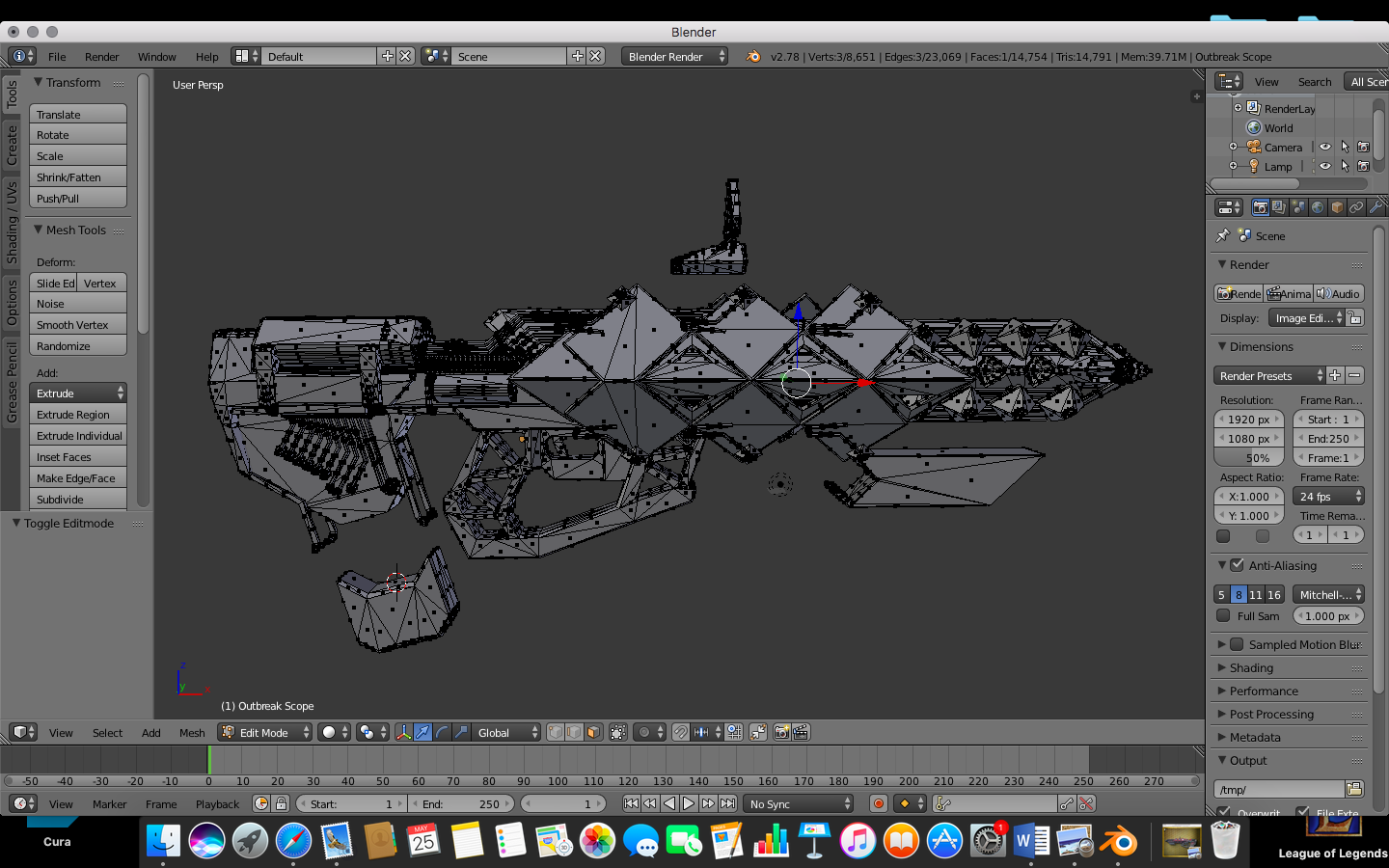
Task: Open the Constraints properties tab icon
Action: tap(1356, 207)
